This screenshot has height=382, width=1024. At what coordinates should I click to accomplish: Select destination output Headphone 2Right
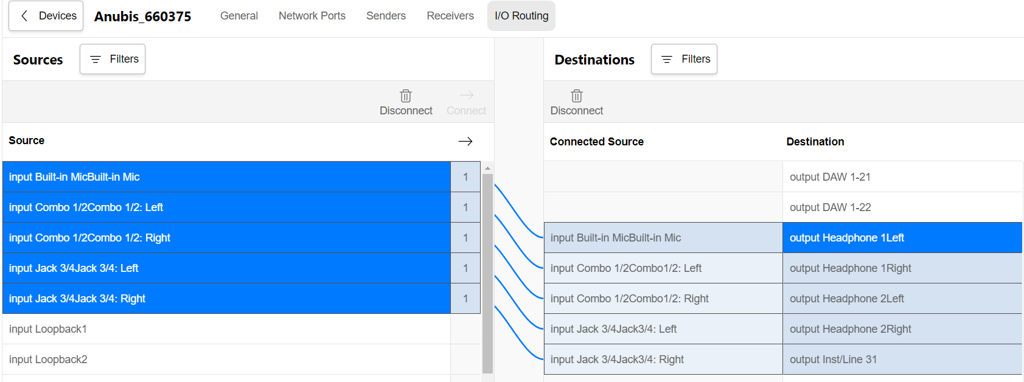(903, 329)
